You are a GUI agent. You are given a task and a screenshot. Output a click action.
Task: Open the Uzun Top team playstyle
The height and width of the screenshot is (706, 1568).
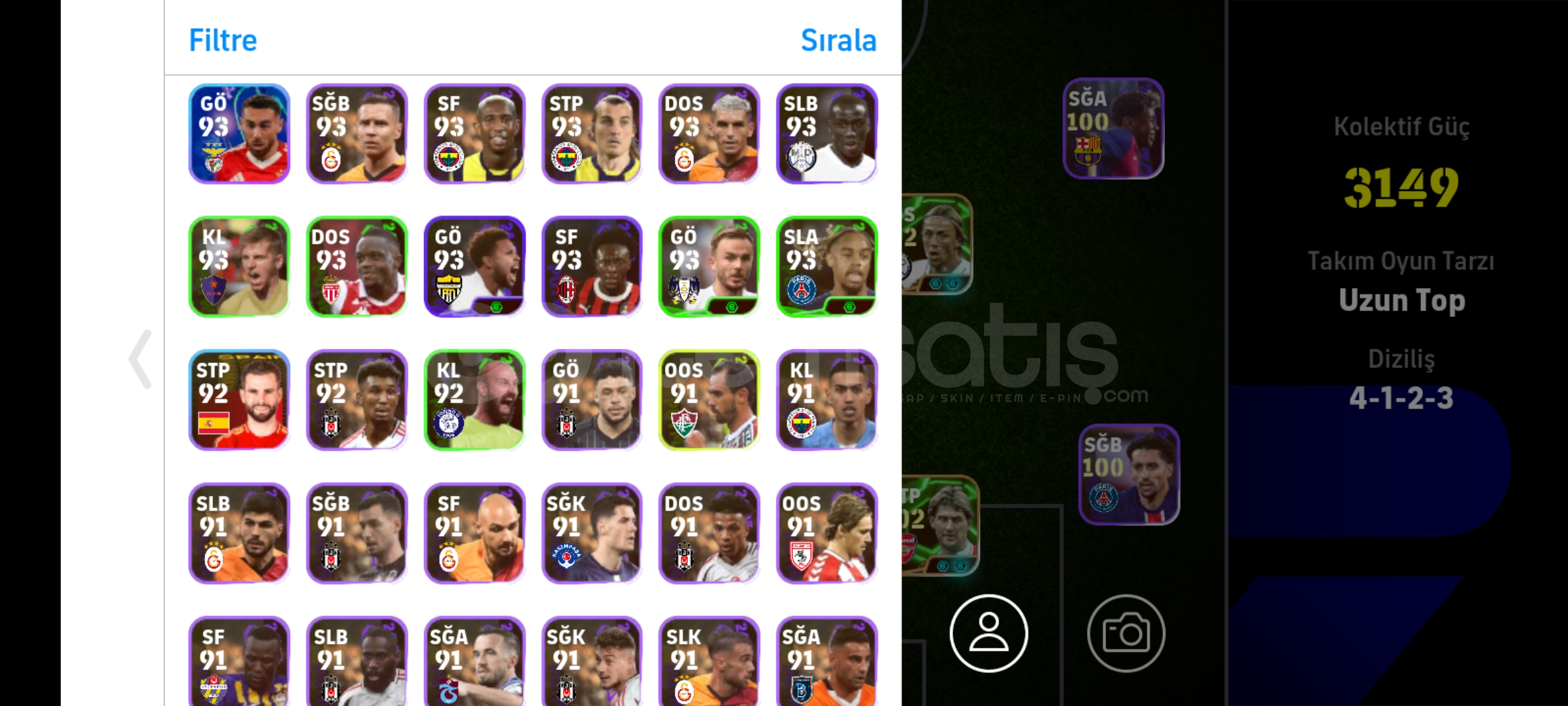pyautogui.click(x=1402, y=301)
